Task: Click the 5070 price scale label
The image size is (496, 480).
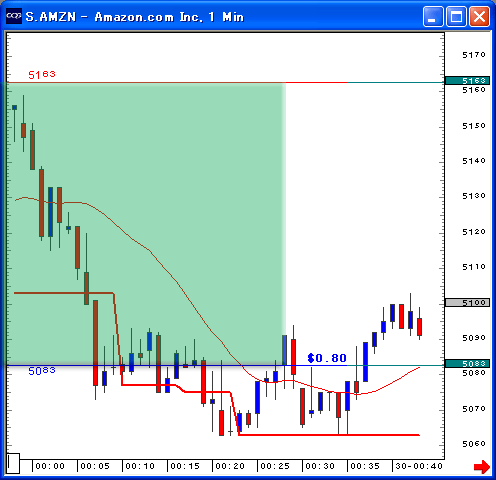Action: tap(474, 409)
